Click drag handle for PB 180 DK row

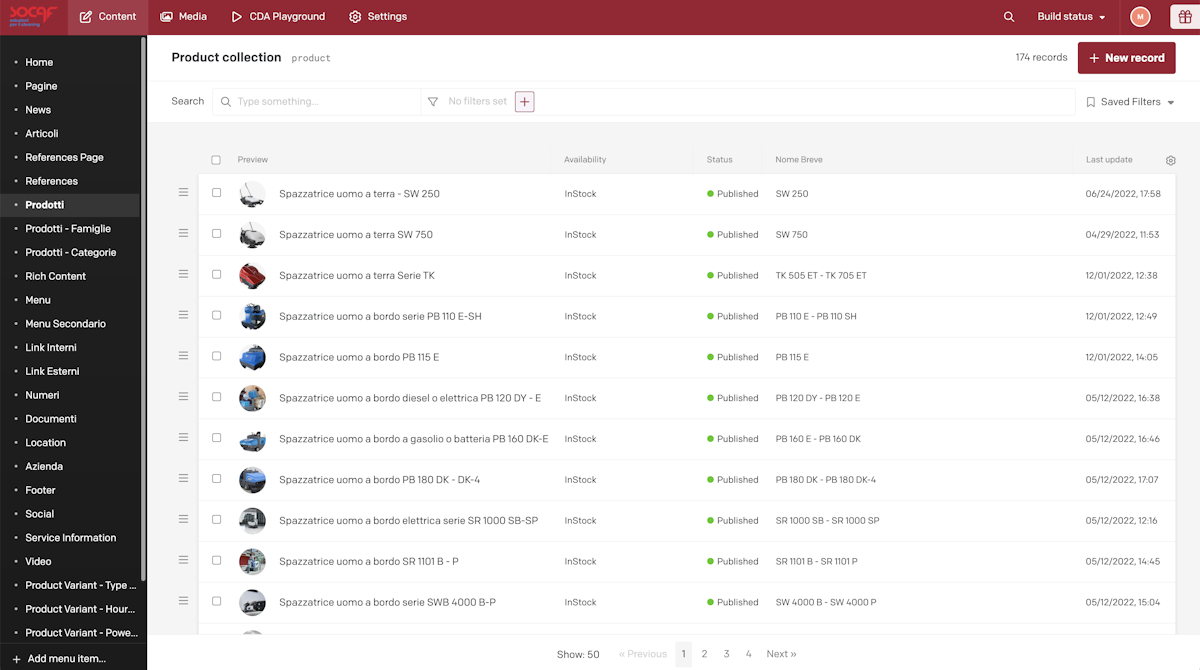point(183,479)
